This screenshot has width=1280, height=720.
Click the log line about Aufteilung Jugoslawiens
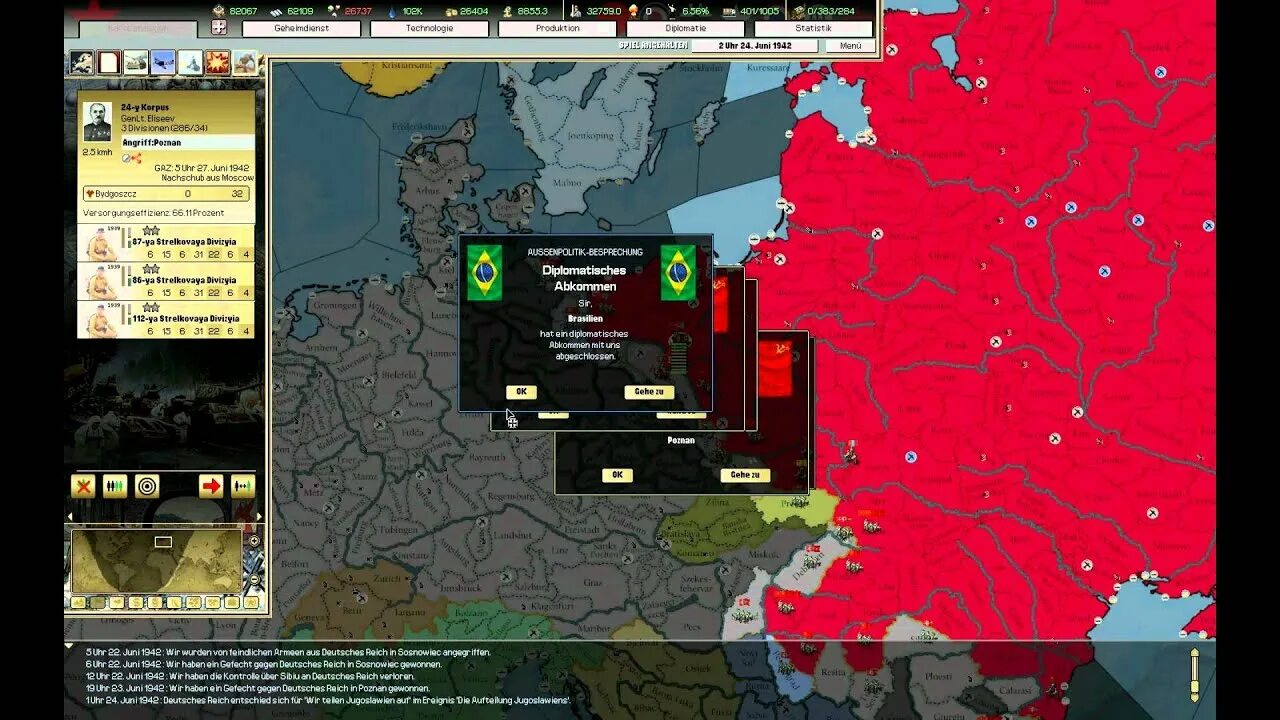327,700
